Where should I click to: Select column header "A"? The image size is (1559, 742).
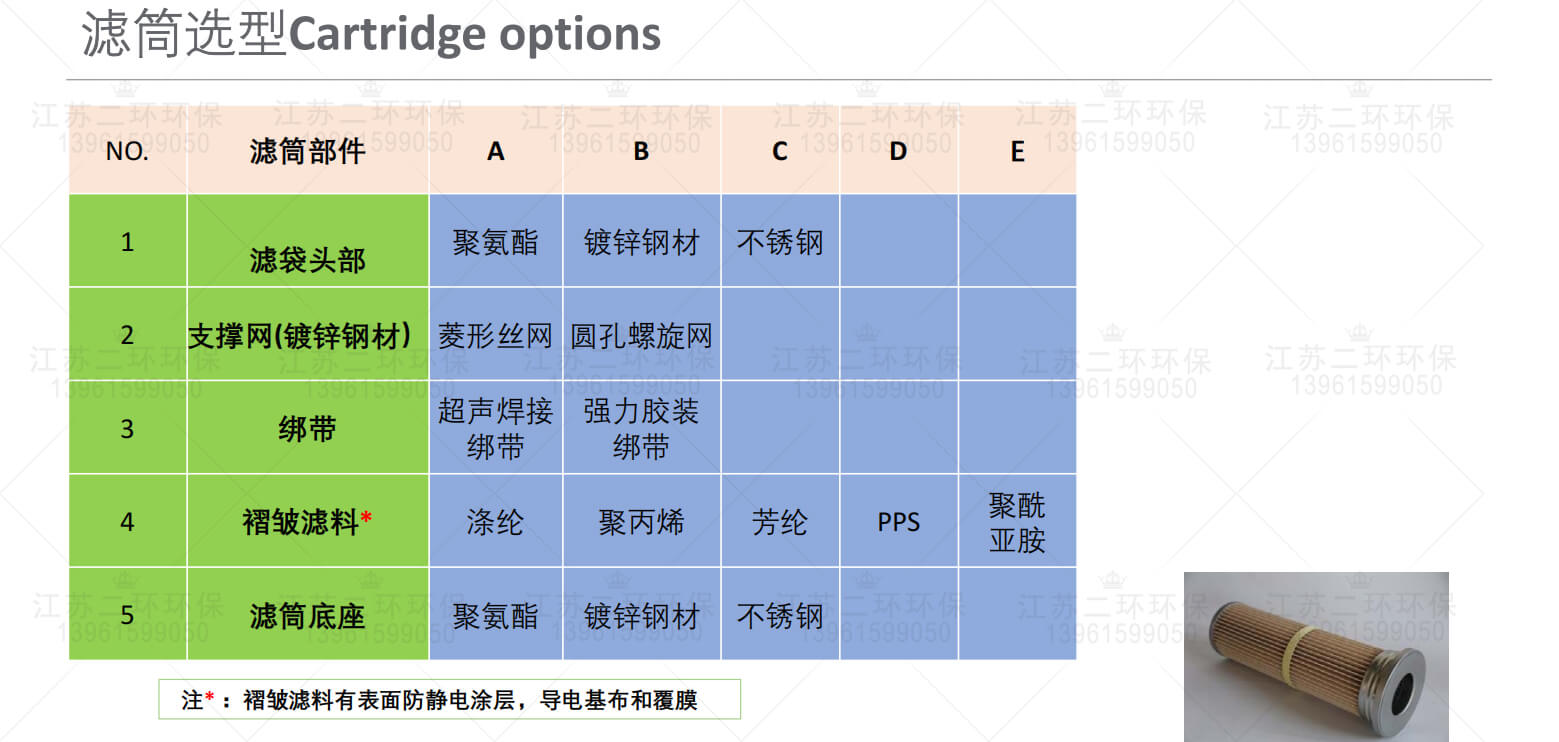pos(495,152)
